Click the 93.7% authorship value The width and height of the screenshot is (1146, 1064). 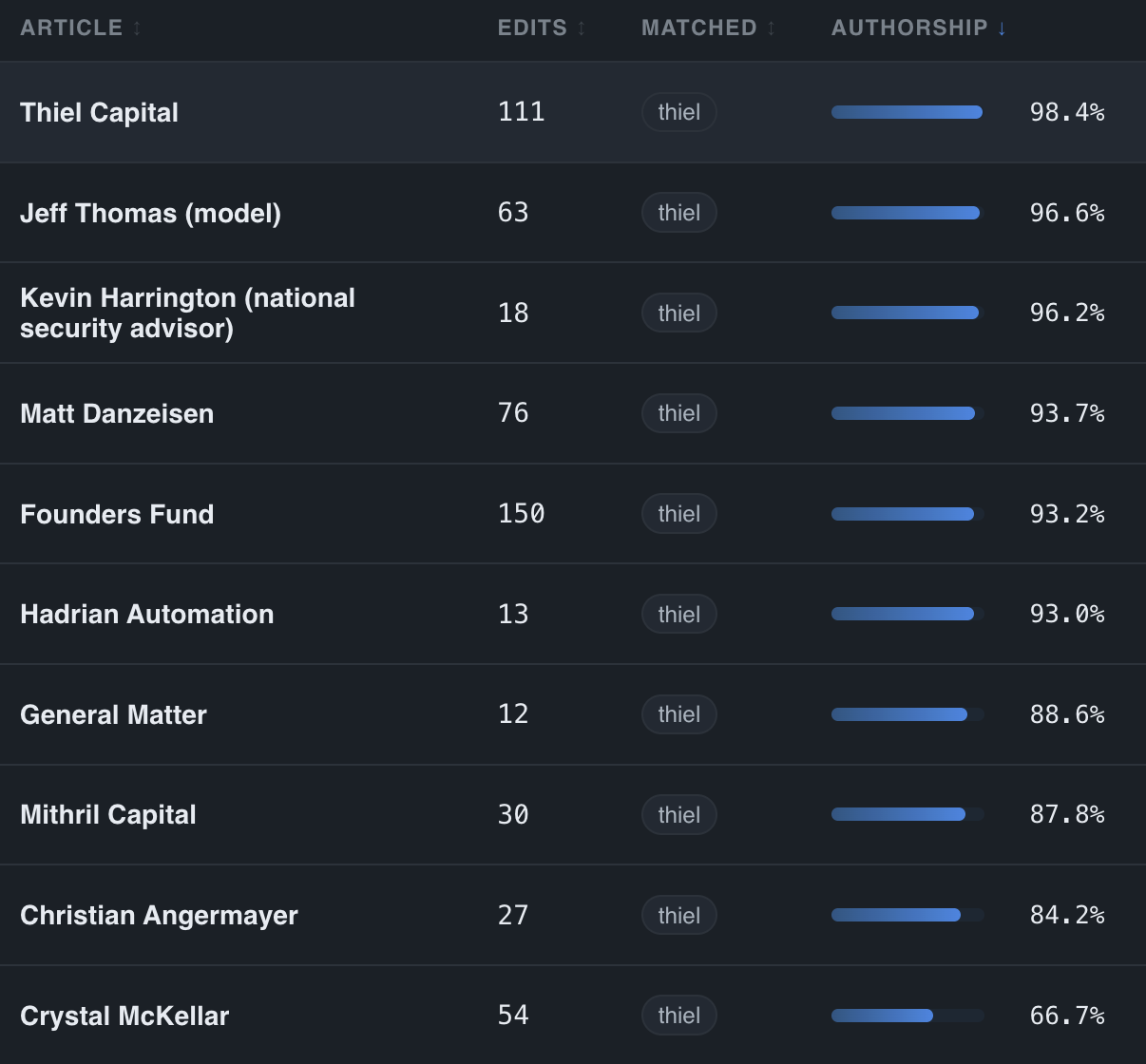[x=1067, y=413]
